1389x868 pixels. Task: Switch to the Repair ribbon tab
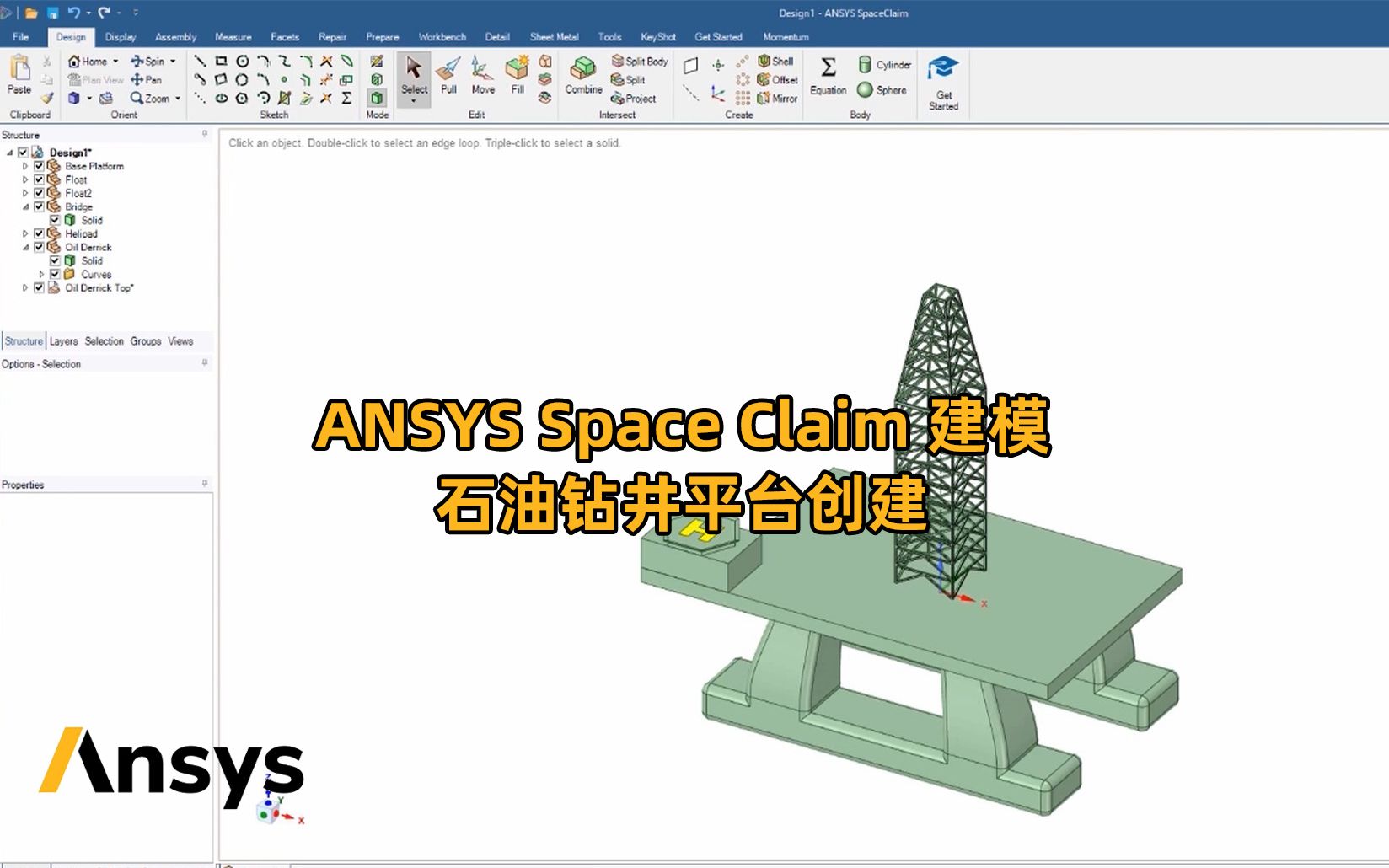point(332,37)
